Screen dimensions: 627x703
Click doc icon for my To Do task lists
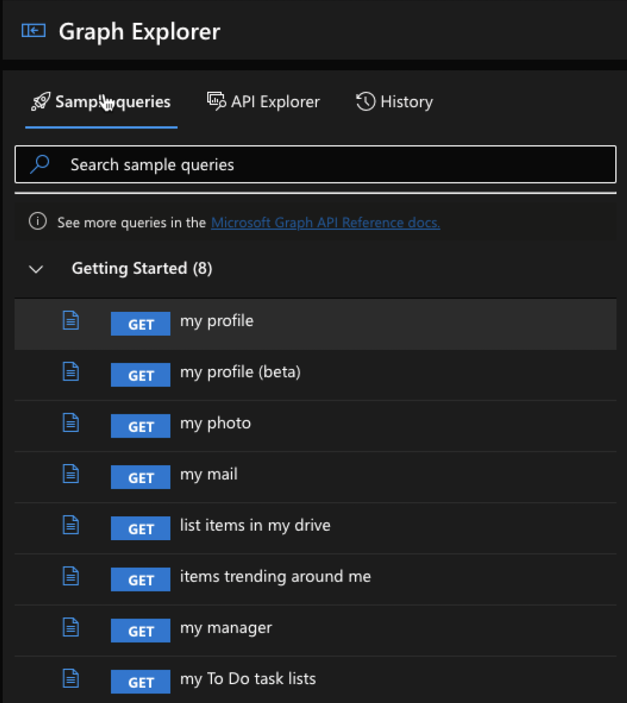coord(71,678)
